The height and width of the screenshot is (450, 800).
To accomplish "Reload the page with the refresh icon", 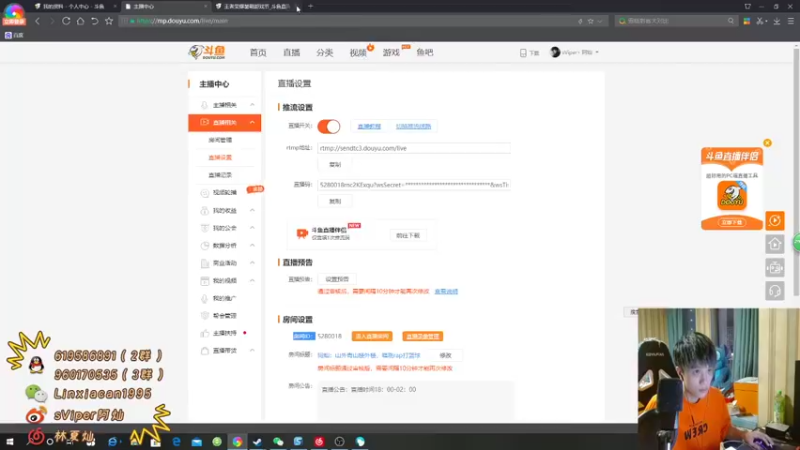I will (66, 21).
